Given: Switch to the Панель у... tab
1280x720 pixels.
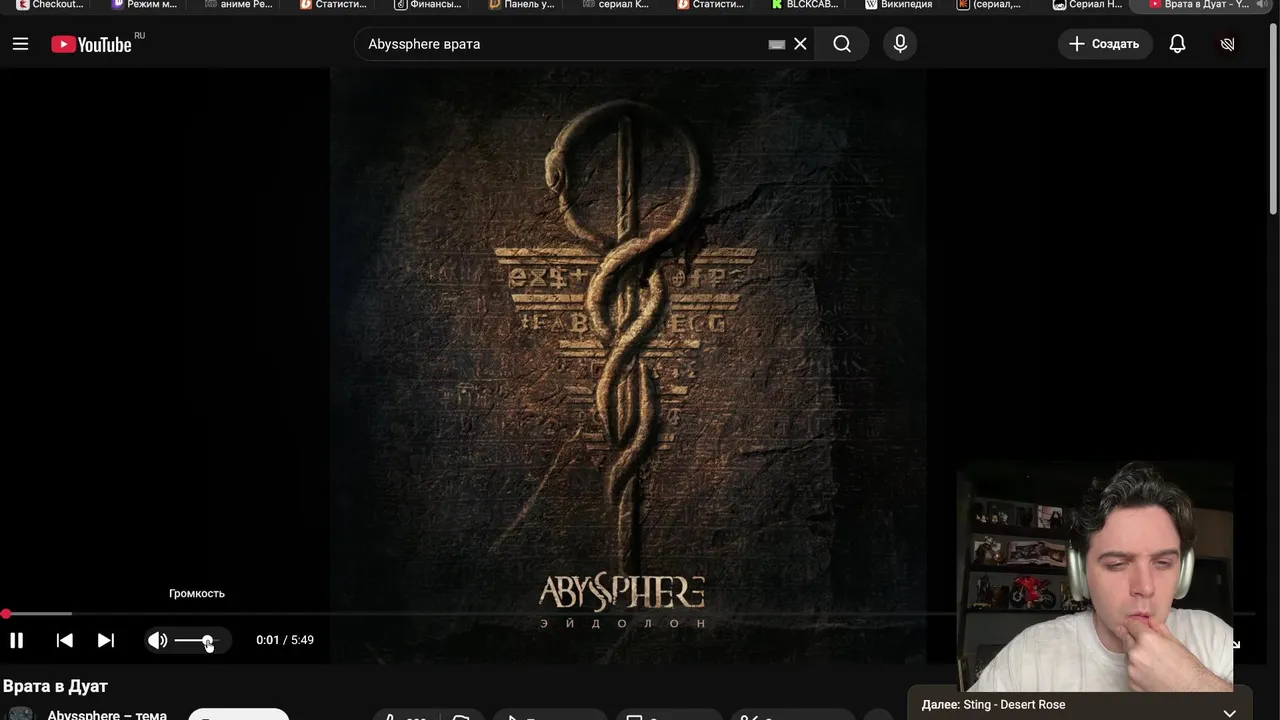Looking at the screenshot, I should pyautogui.click(x=522, y=5).
